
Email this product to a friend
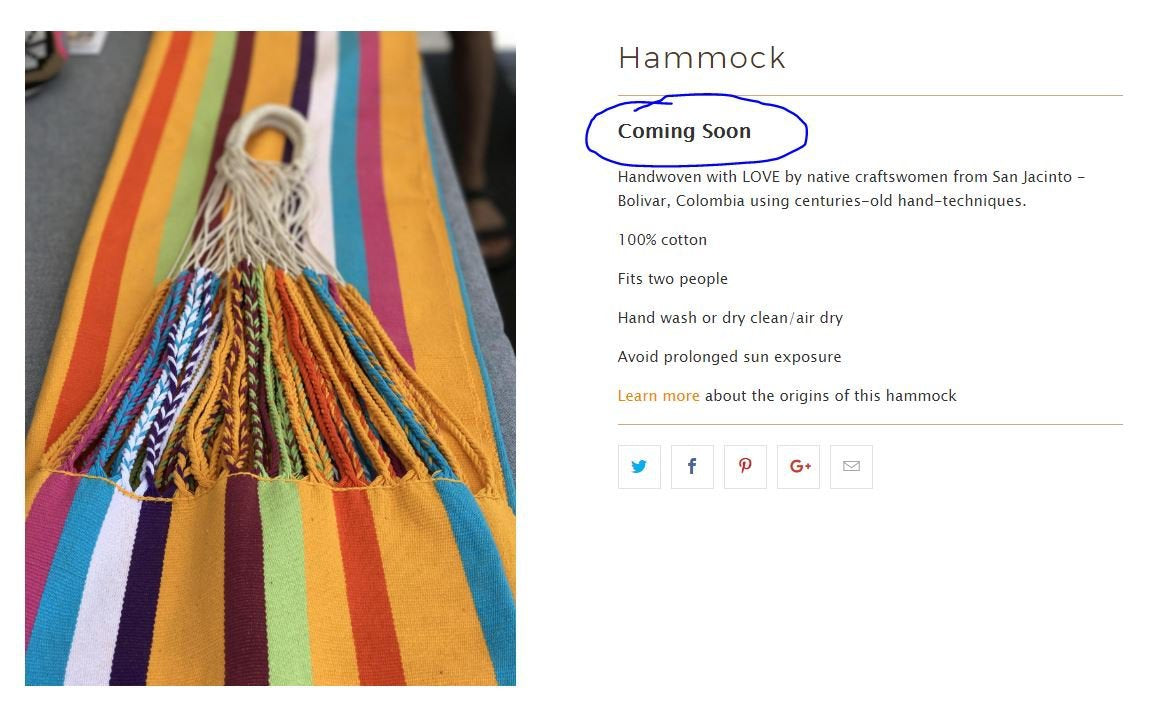tap(851, 466)
